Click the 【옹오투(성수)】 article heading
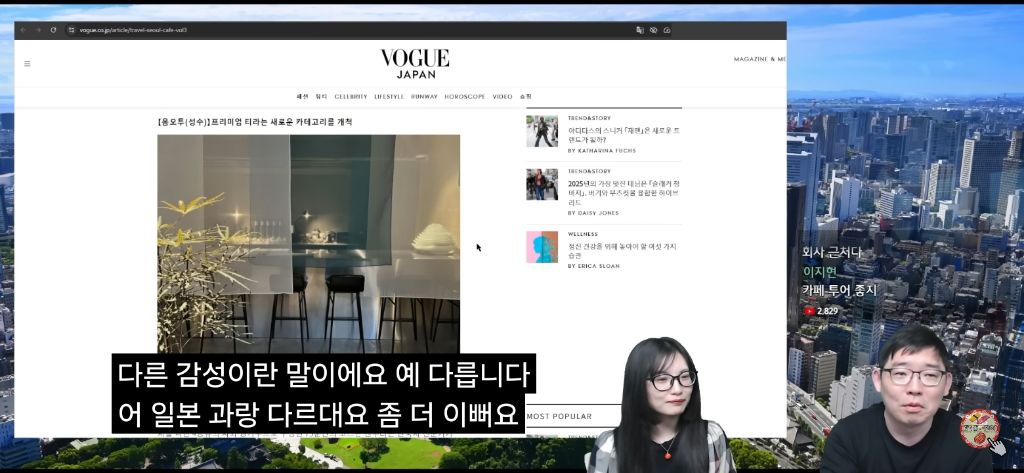Screen dimensions: 1024x473 coord(255,122)
